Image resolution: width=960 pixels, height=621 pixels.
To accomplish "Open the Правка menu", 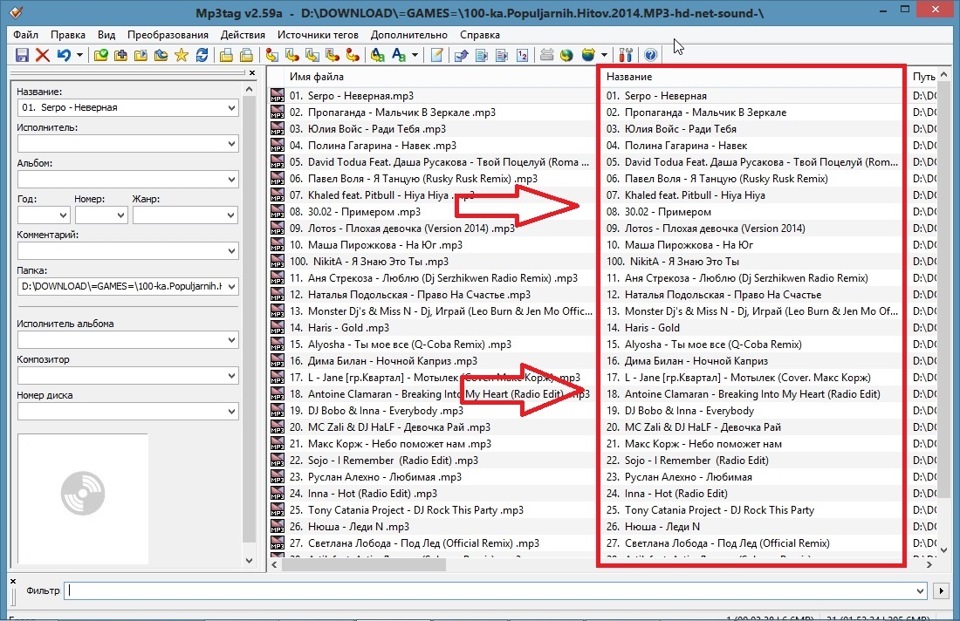I will pos(68,35).
